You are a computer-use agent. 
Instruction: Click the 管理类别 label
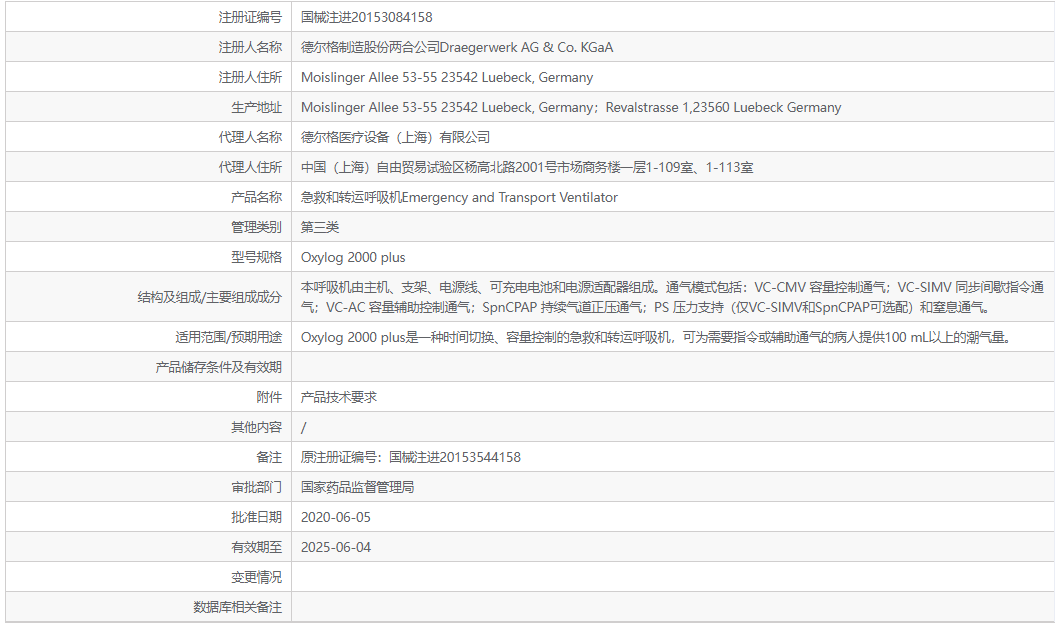pyautogui.click(x=256, y=227)
